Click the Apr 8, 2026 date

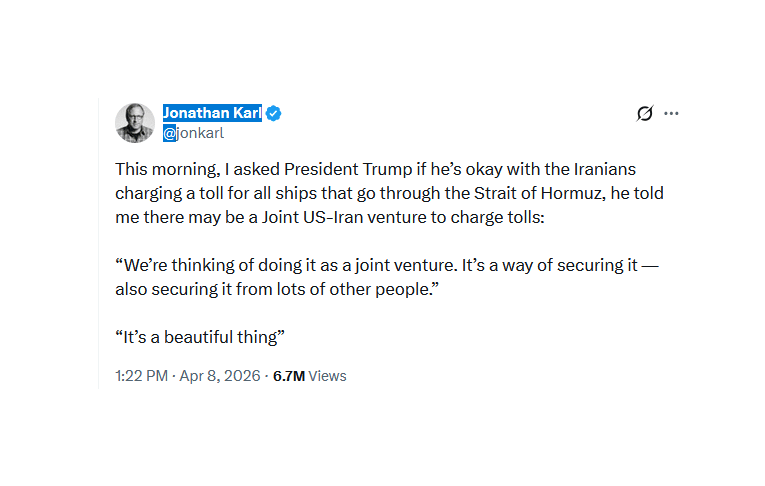[219, 377]
